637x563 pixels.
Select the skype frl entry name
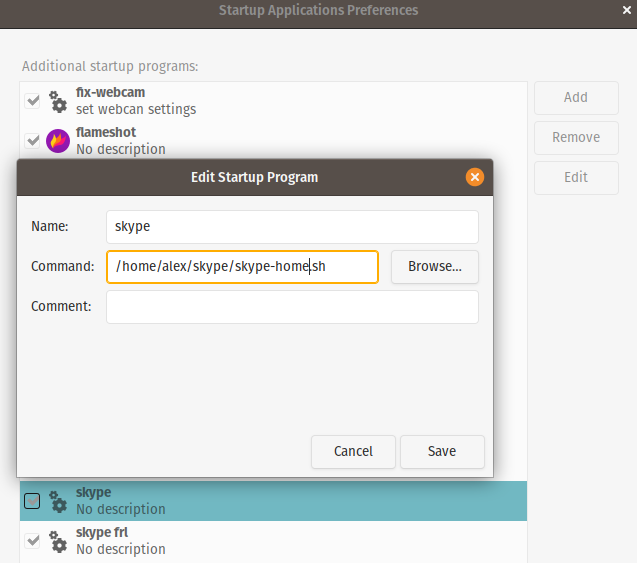[102, 533]
